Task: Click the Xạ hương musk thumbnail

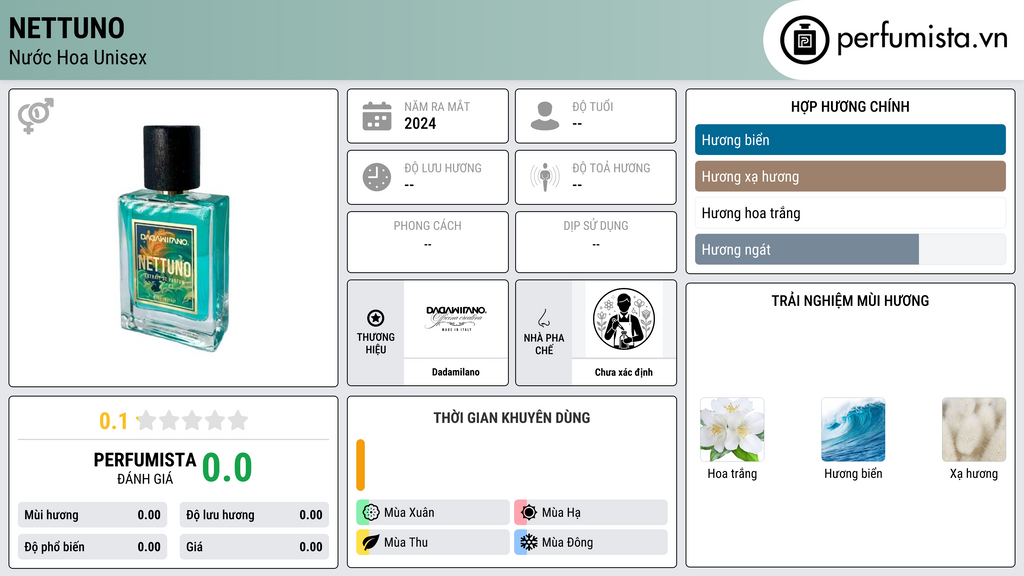Action: pyautogui.click(x=974, y=430)
